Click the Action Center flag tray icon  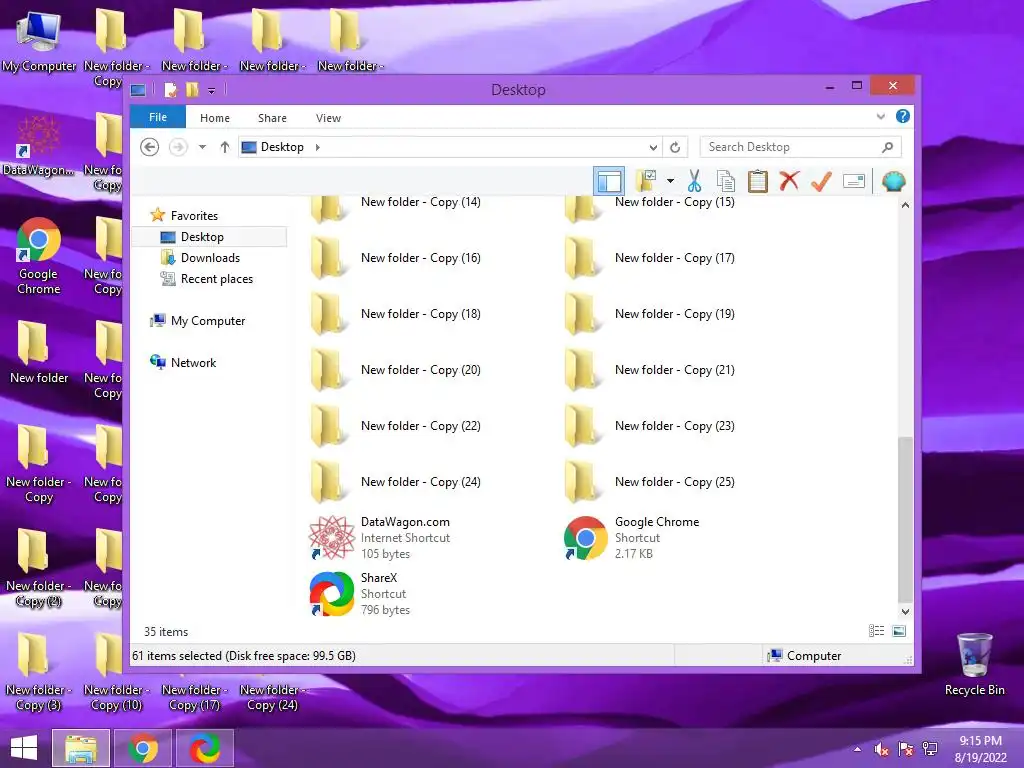point(906,749)
